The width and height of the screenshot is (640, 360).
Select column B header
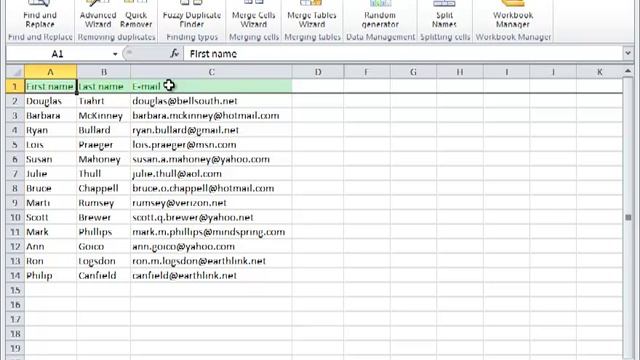pos(104,72)
